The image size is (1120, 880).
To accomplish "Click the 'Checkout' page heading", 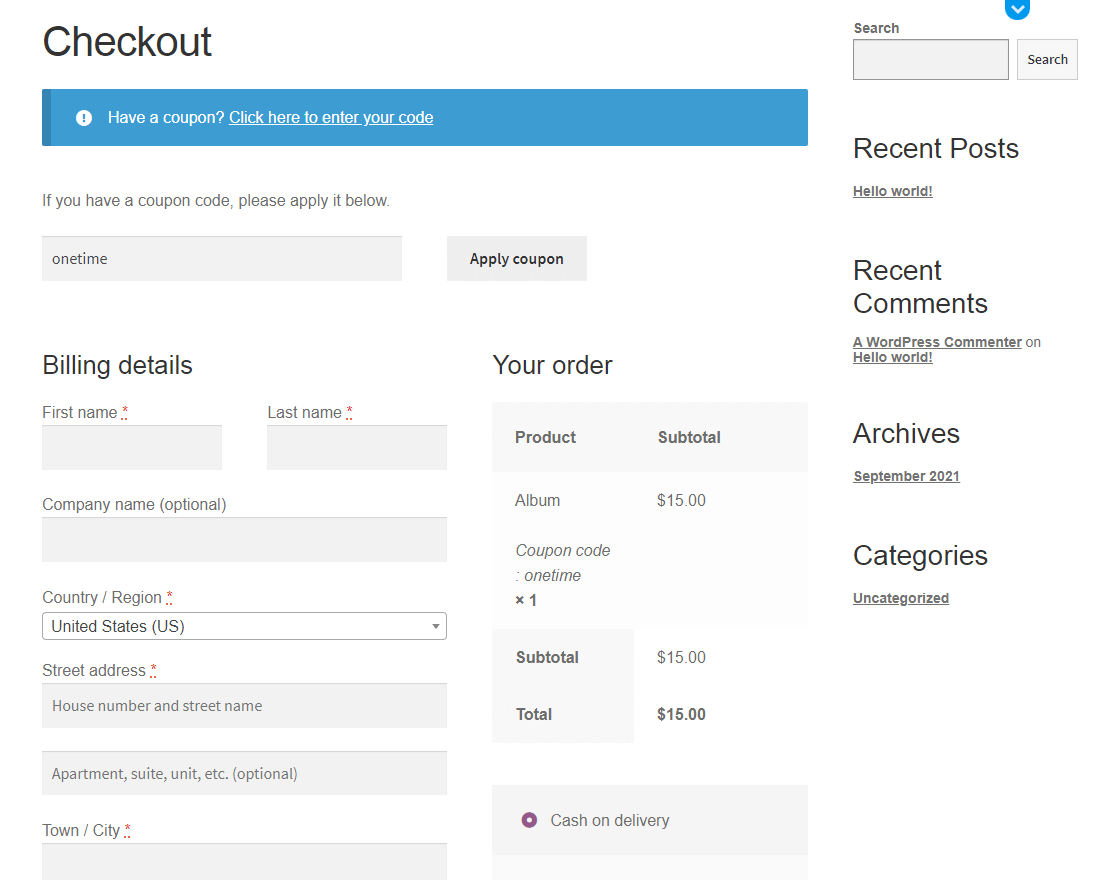I will [127, 41].
